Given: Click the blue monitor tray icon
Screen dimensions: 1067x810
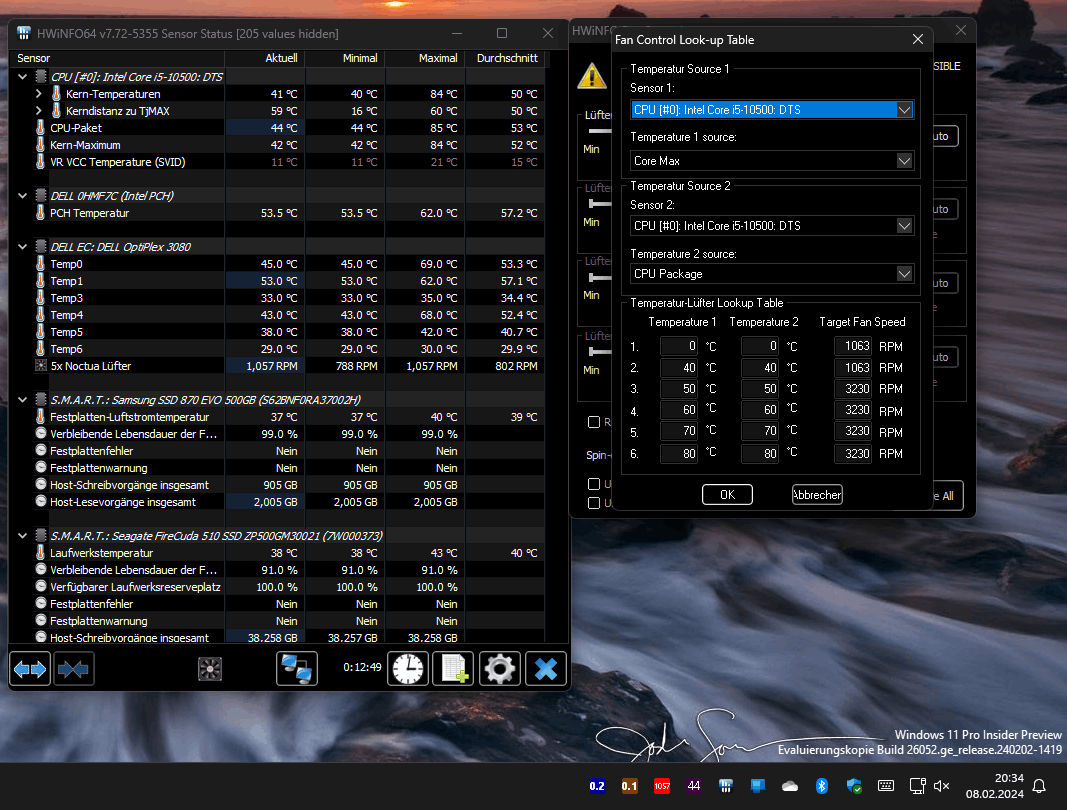Looking at the screenshot, I should click(757, 786).
